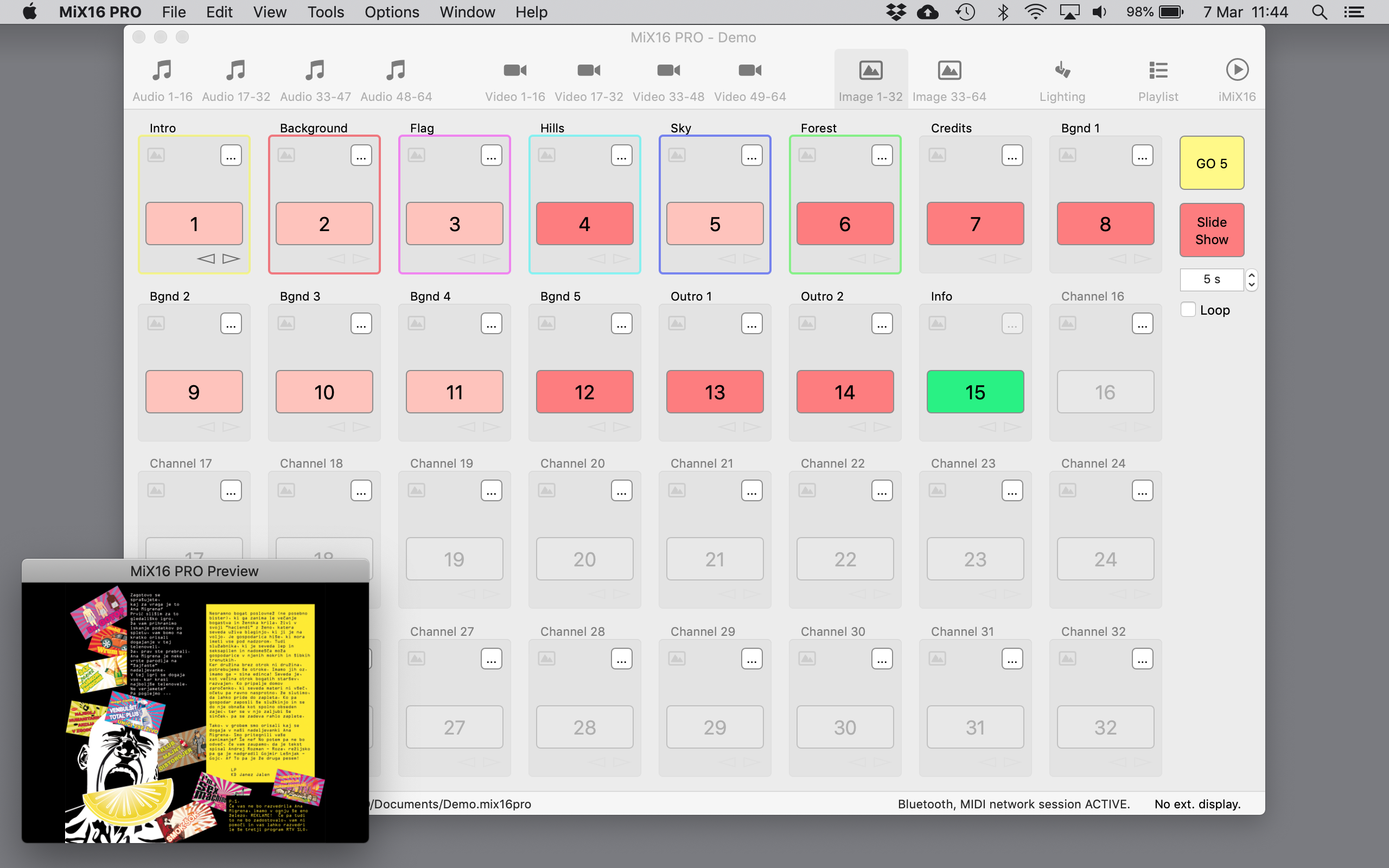Image resolution: width=1389 pixels, height=868 pixels.
Task: Open the Options menu
Action: [391, 12]
